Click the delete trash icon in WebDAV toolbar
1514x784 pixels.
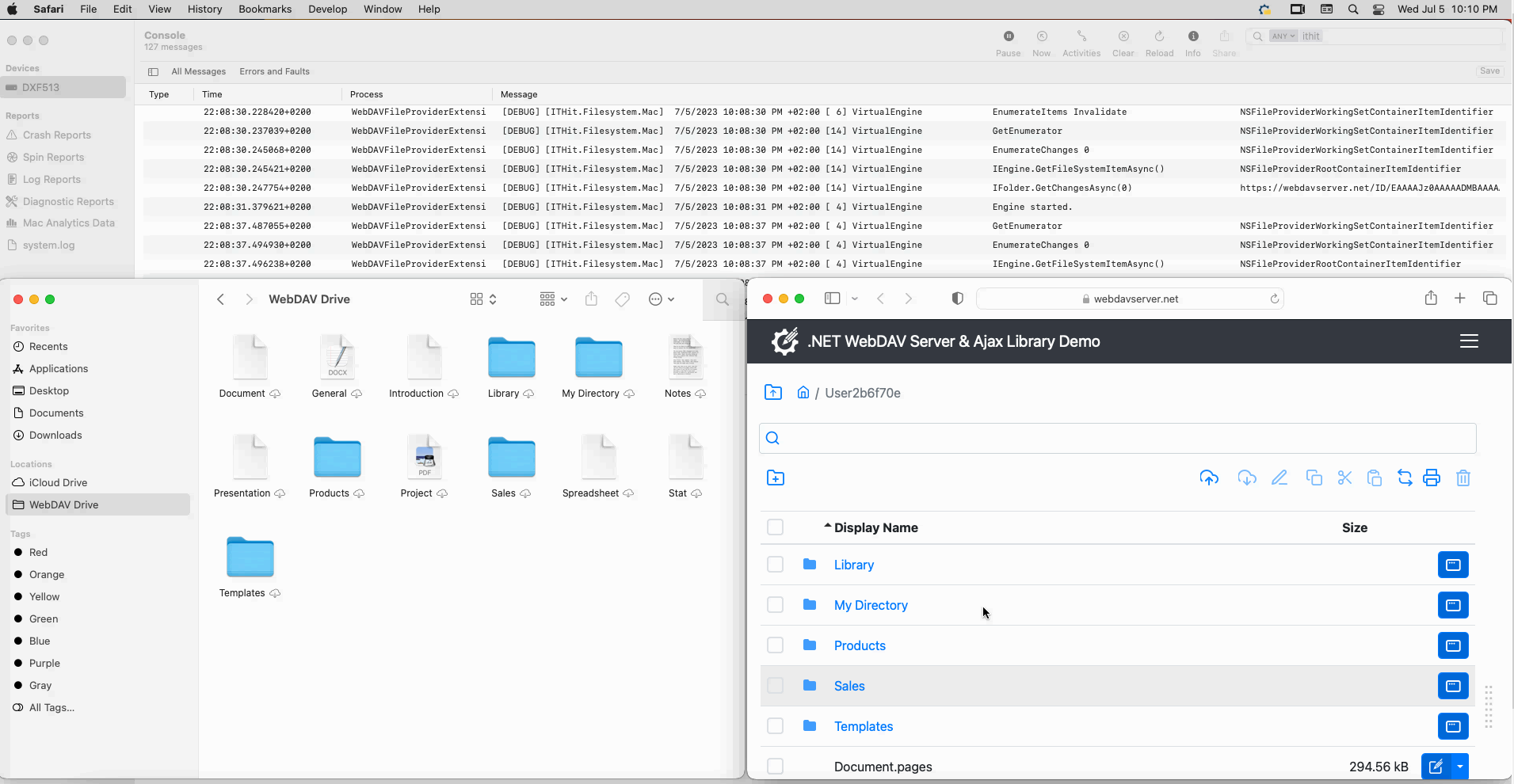pyautogui.click(x=1463, y=478)
